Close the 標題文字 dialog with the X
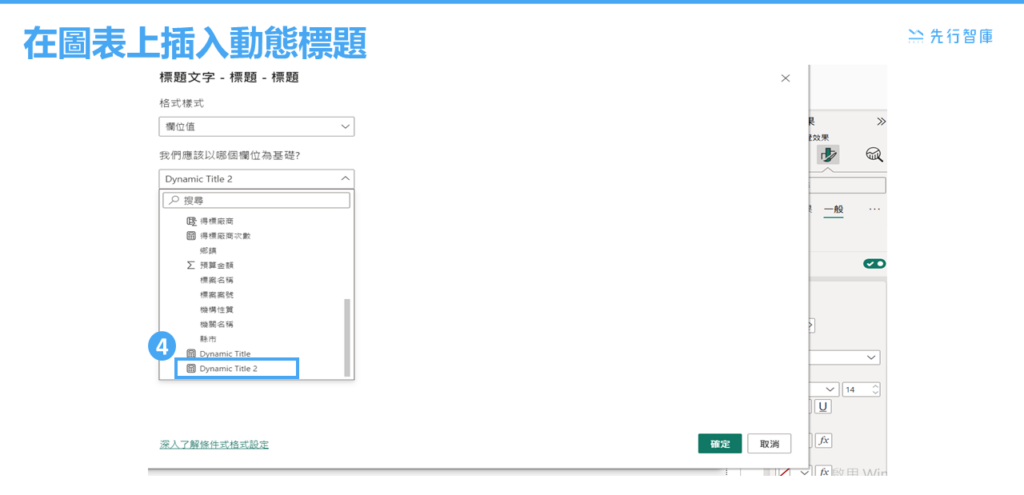This screenshot has height=495, width=1024. click(785, 78)
